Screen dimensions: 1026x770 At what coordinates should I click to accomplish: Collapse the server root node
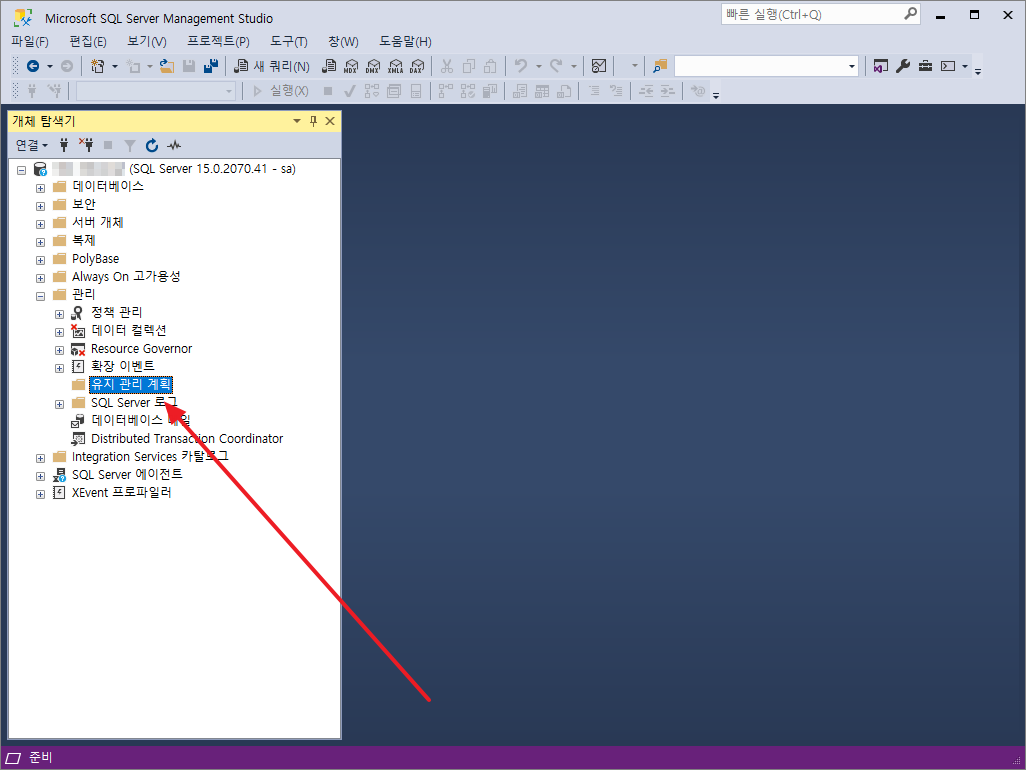(22, 170)
